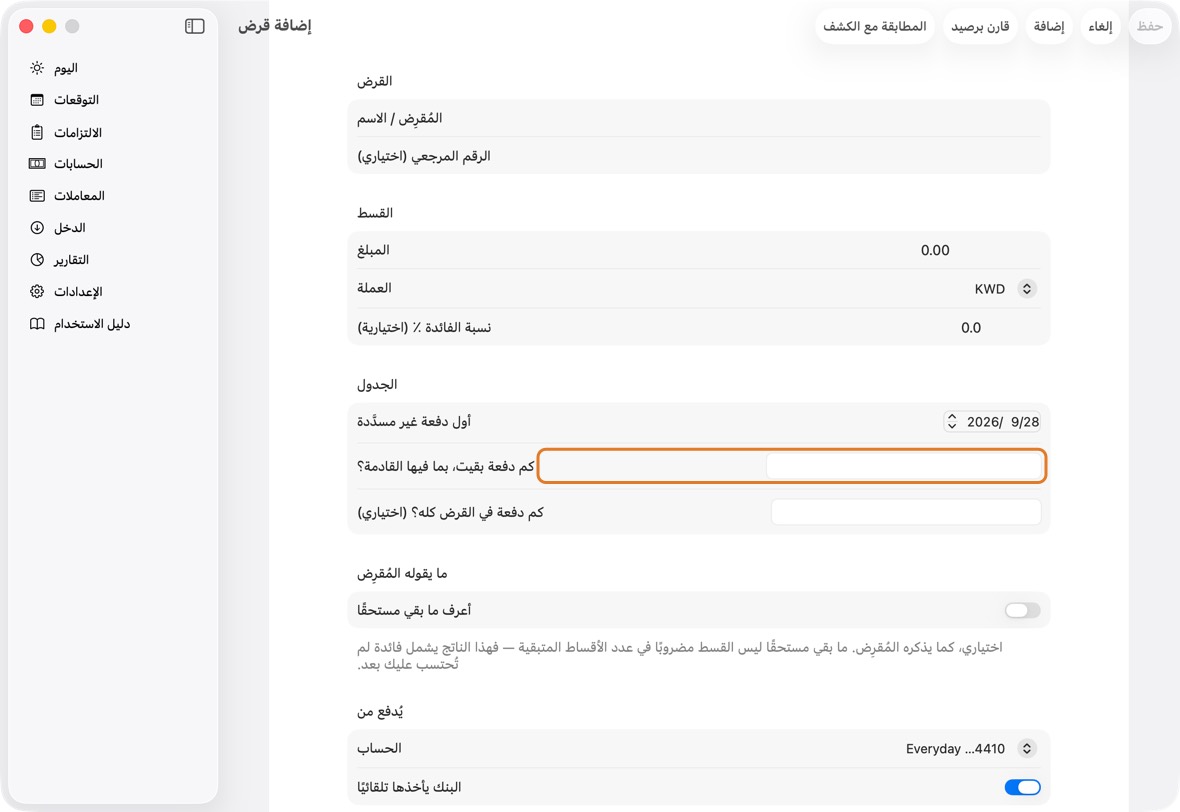Viewport: 1180px width, 812px height.
Task: Click the حفظ button
Action: [1150, 26]
